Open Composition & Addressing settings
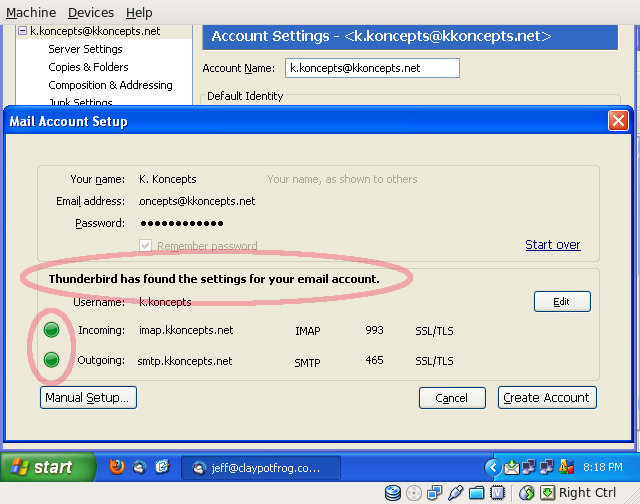This screenshot has height=504, width=640. click(110, 85)
